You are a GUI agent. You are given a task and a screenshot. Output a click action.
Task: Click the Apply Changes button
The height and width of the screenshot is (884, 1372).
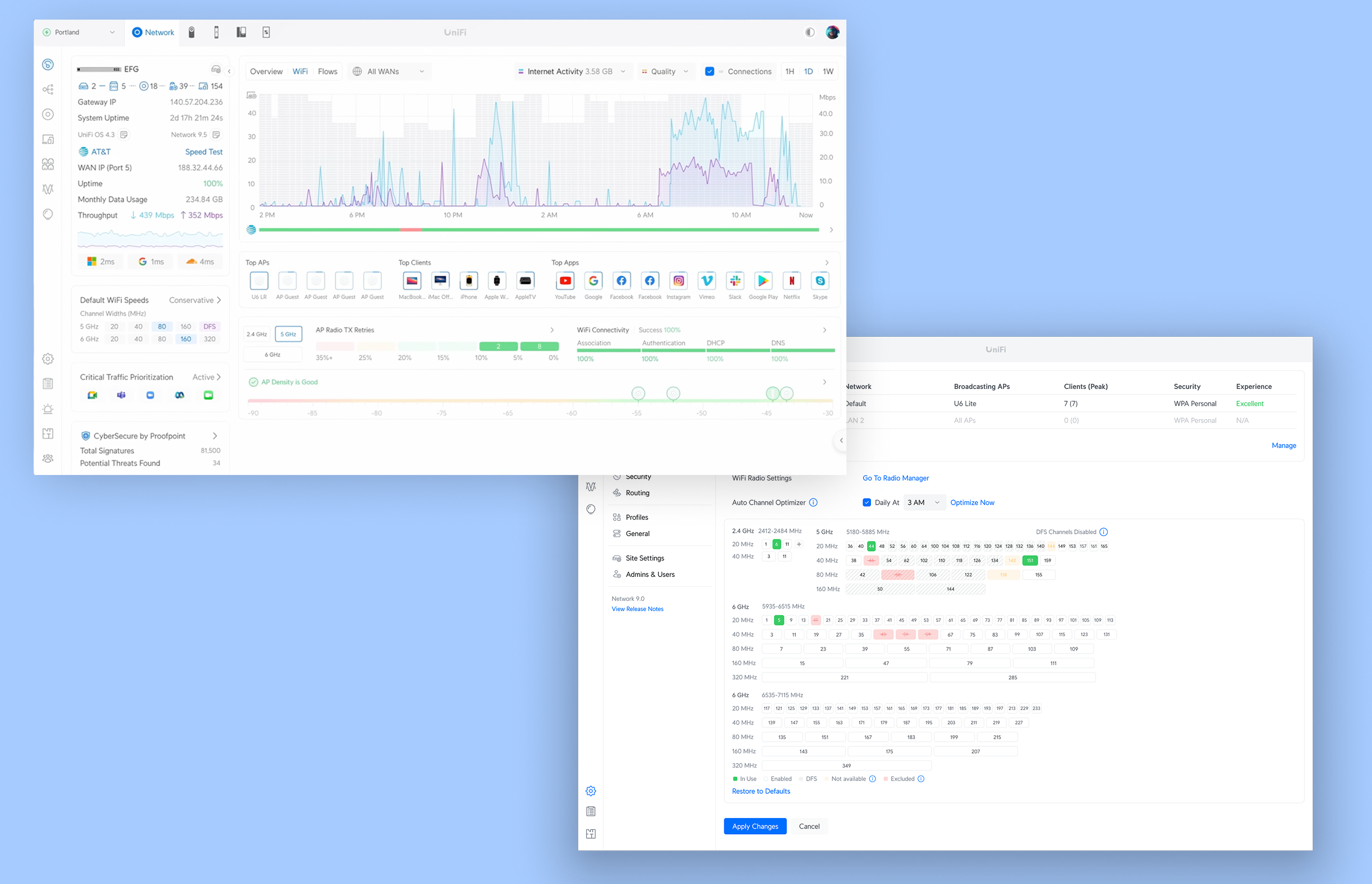coord(755,826)
